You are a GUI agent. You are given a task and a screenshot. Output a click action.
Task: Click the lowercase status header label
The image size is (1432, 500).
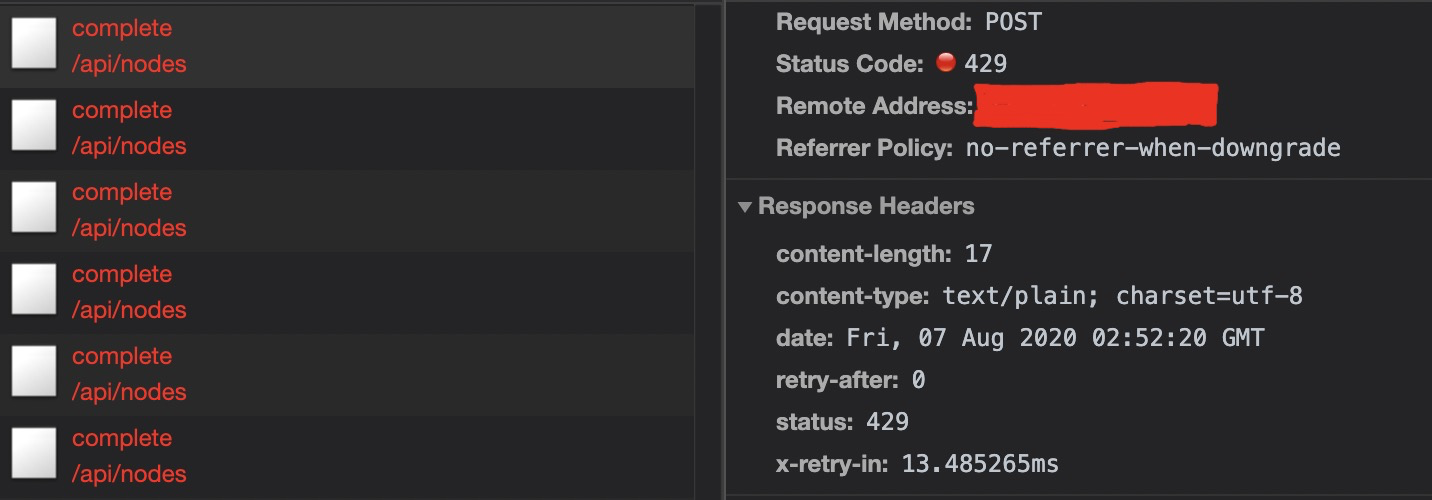pyautogui.click(x=809, y=422)
